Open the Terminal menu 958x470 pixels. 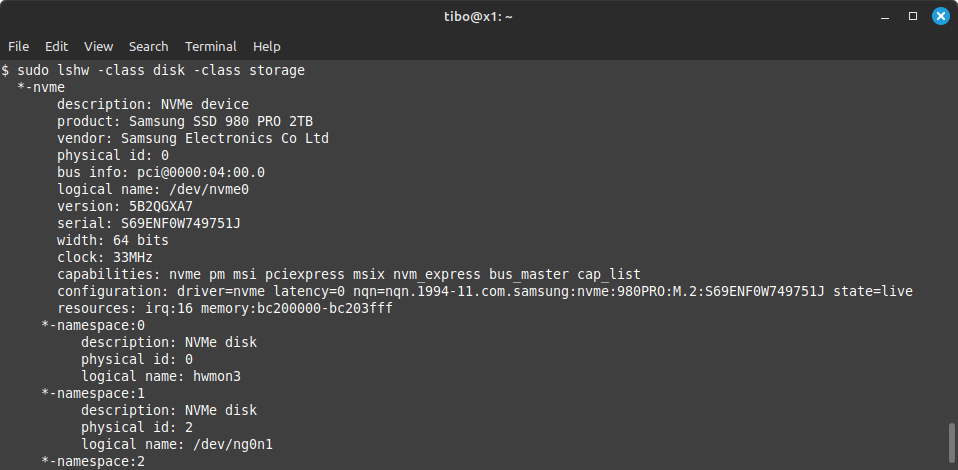tap(211, 46)
